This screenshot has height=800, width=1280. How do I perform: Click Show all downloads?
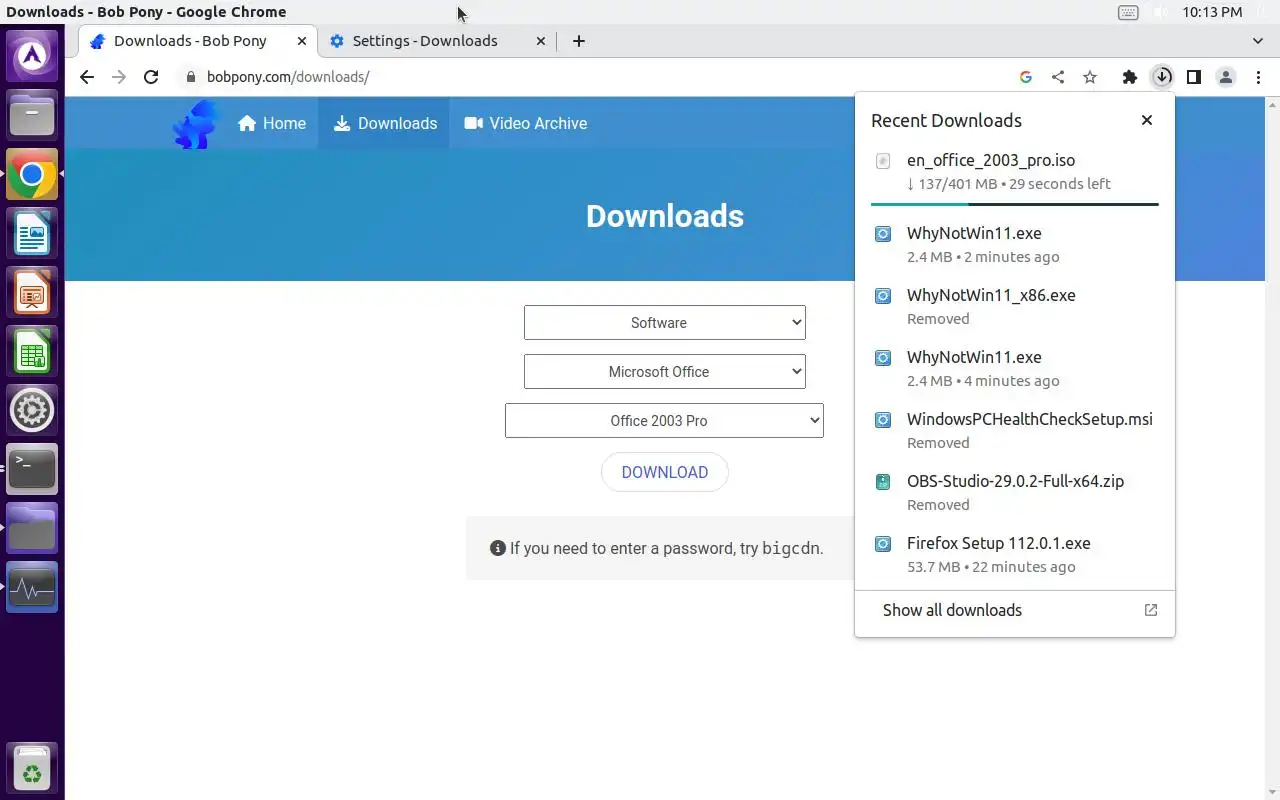click(1015, 610)
